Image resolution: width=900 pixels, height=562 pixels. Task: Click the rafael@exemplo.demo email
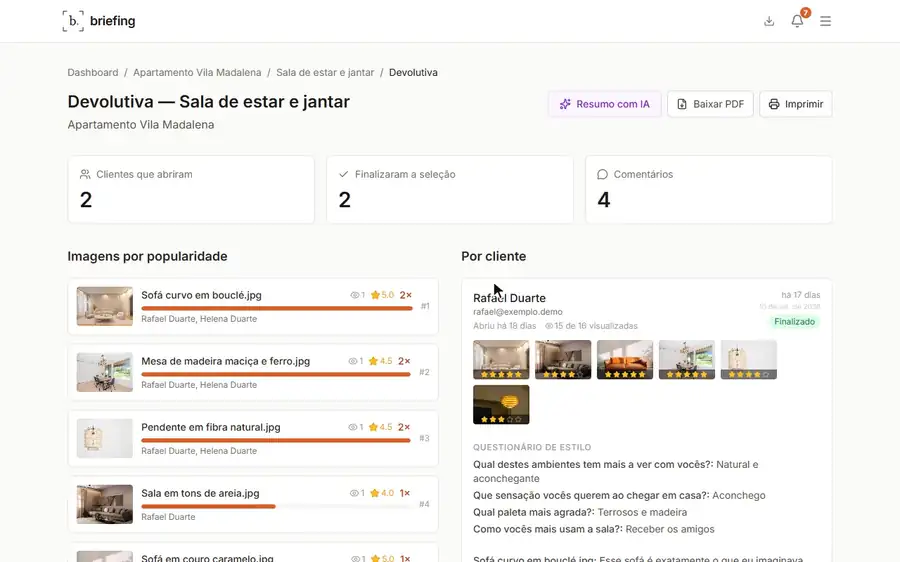[x=518, y=312]
